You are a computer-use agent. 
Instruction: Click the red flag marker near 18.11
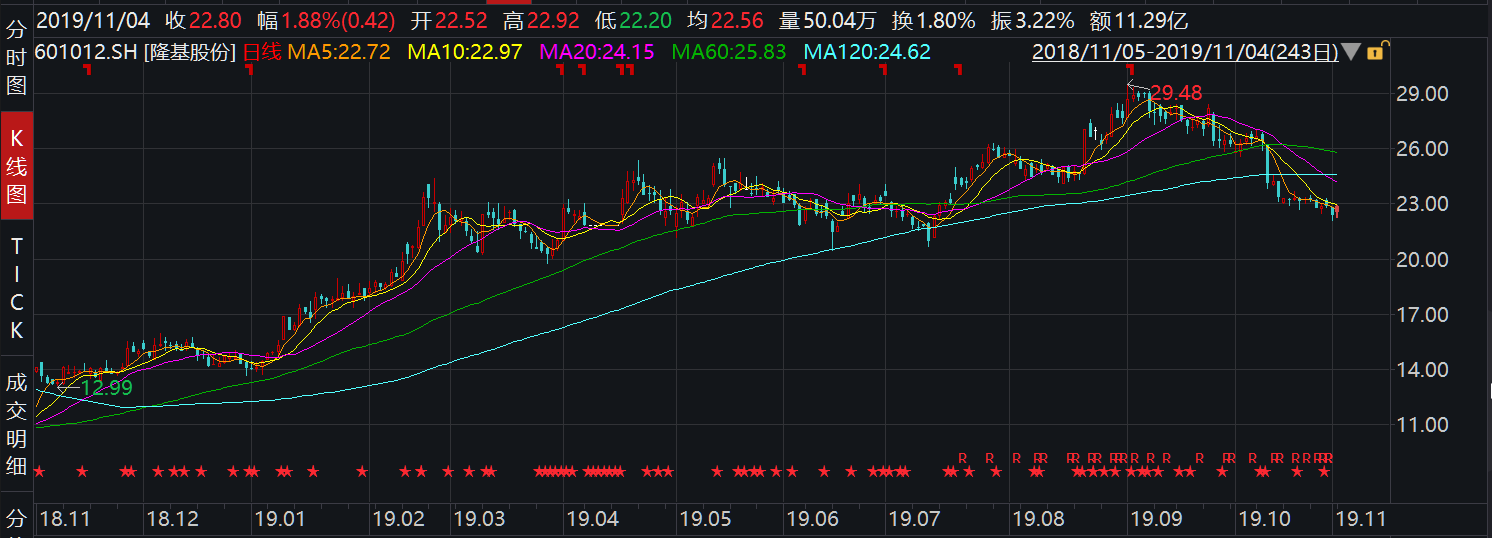[x=87, y=70]
